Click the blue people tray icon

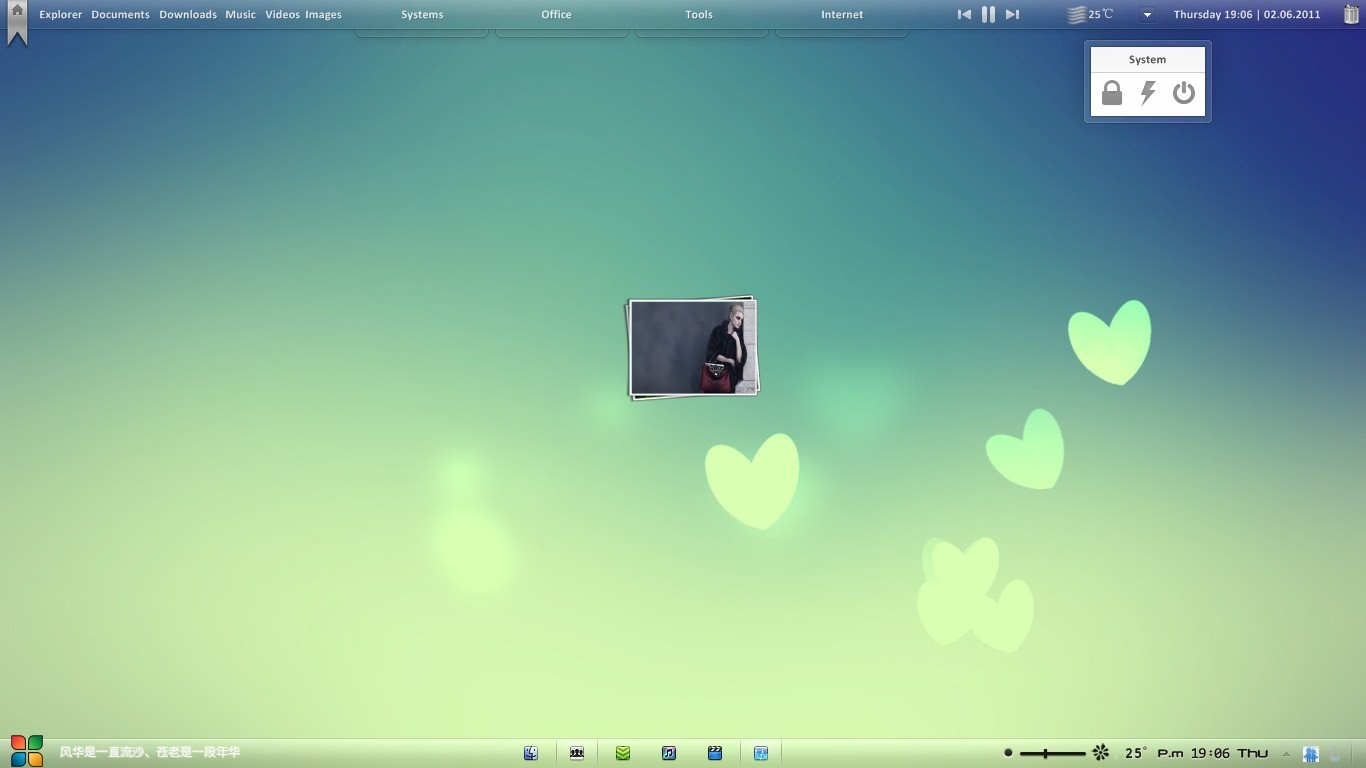point(1311,754)
